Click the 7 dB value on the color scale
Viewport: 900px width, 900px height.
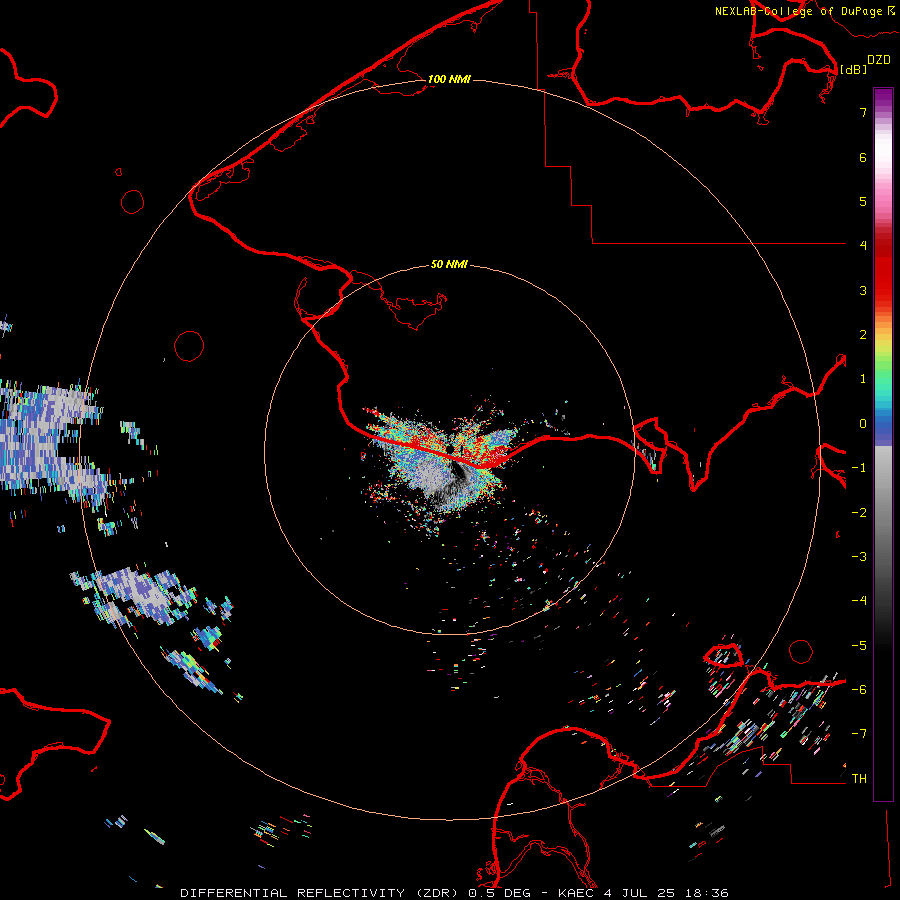pos(863,112)
